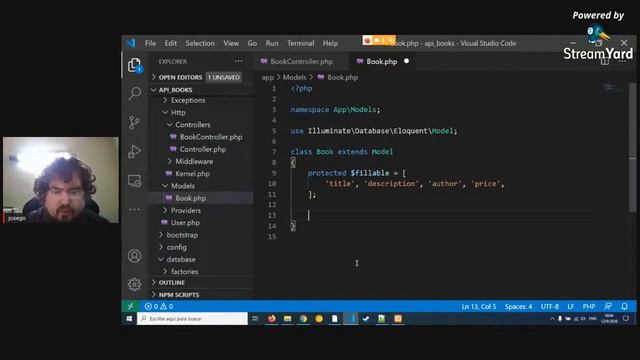Open Windows notification center icon
The height and width of the screenshot is (360, 640).
click(626, 319)
